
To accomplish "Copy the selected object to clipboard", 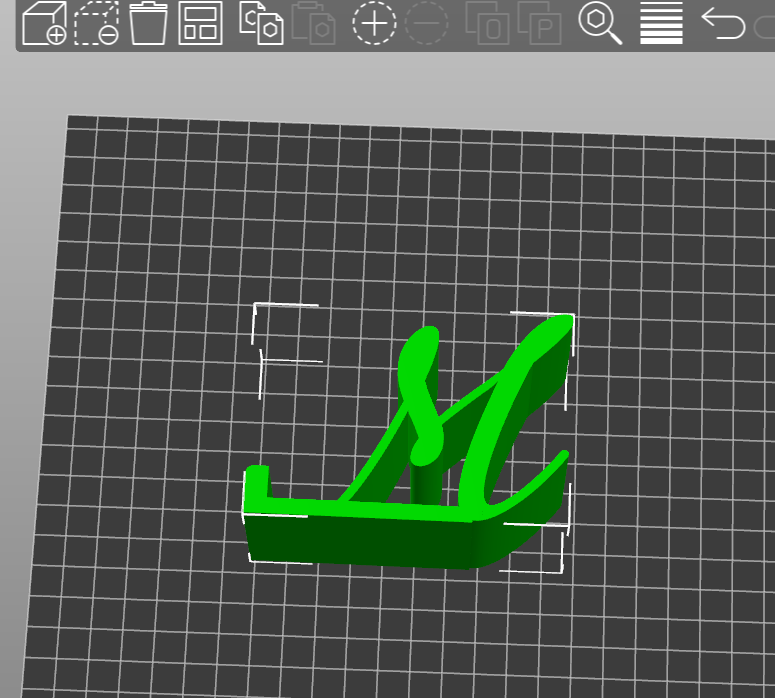I will [261, 23].
